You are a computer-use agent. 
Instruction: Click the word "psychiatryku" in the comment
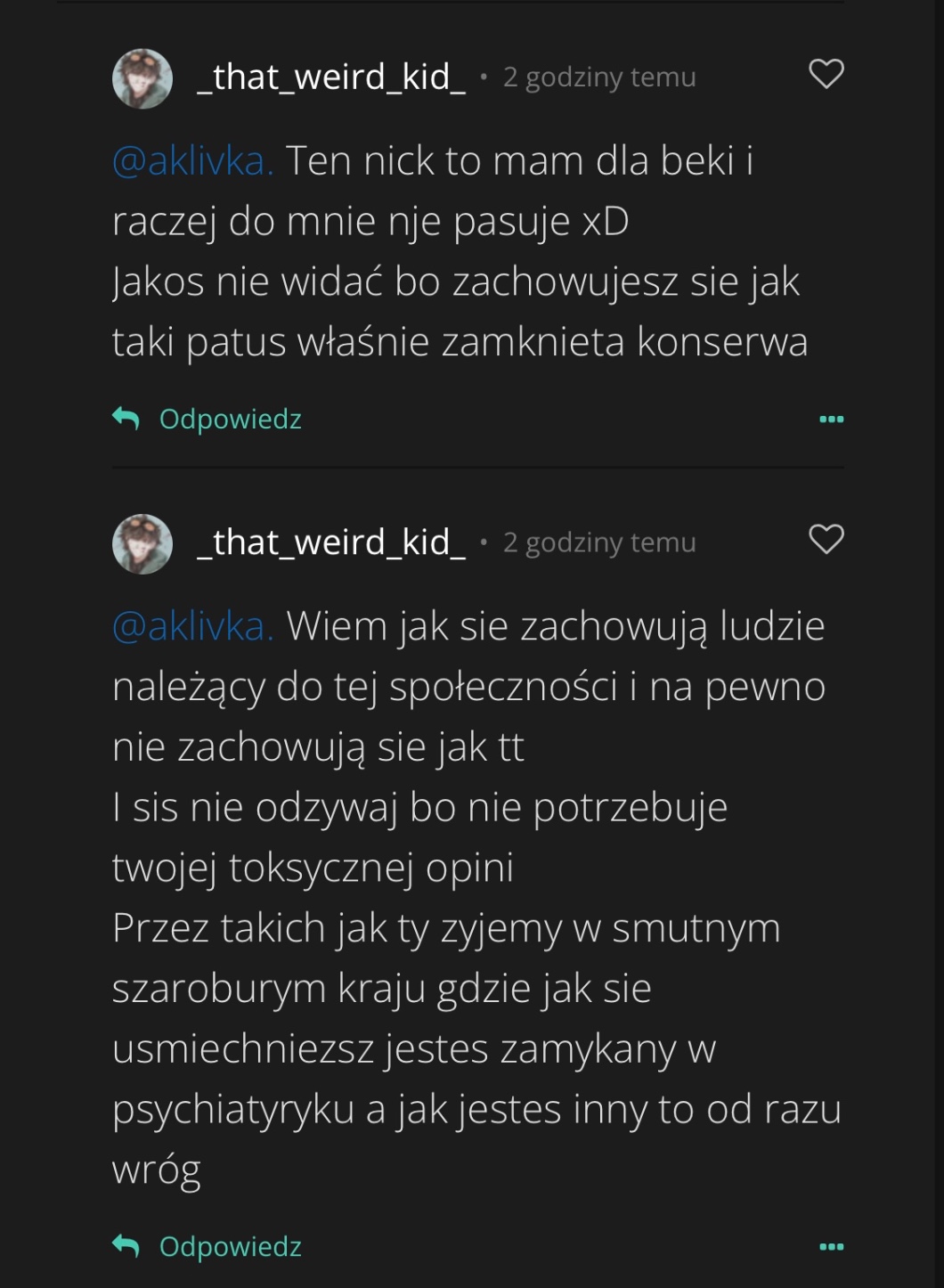pyautogui.click(x=233, y=1111)
